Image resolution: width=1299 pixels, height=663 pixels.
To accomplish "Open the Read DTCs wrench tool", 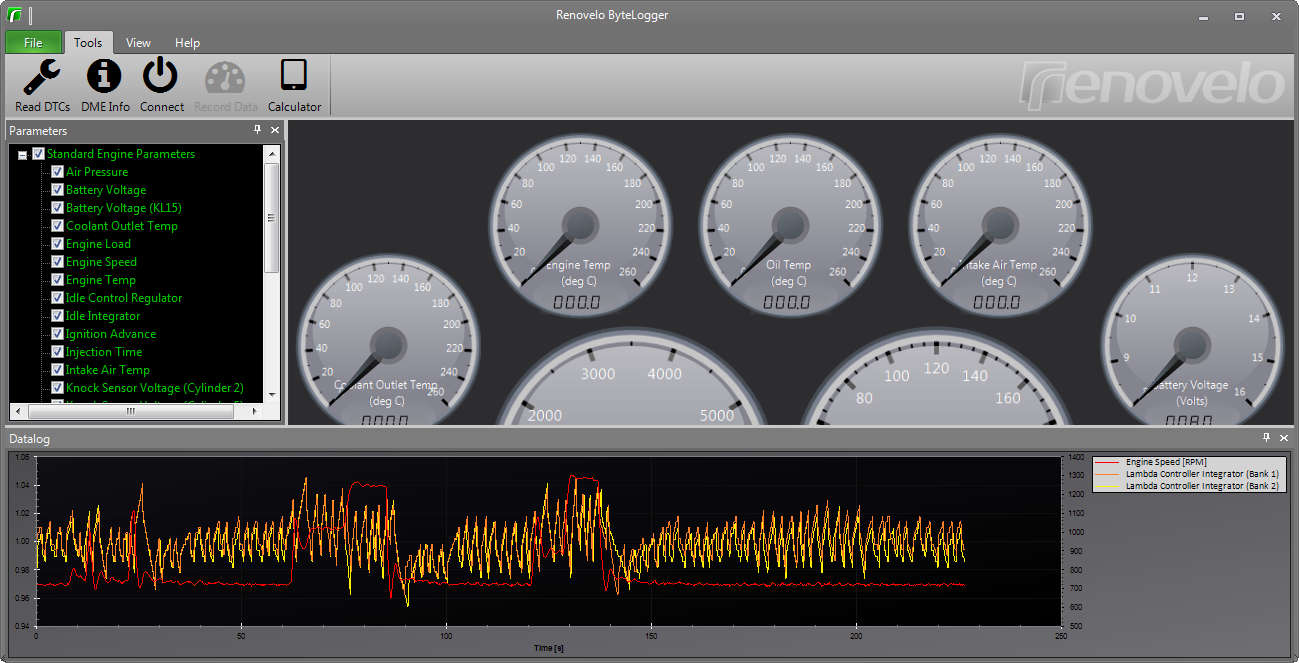I will pos(42,86).
